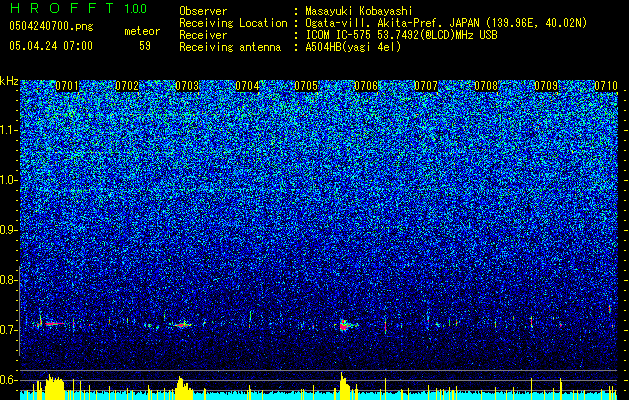The image size is (629, 400).
Task: Click the 0.9 kHz axis label
Action: tap(8, 230)
